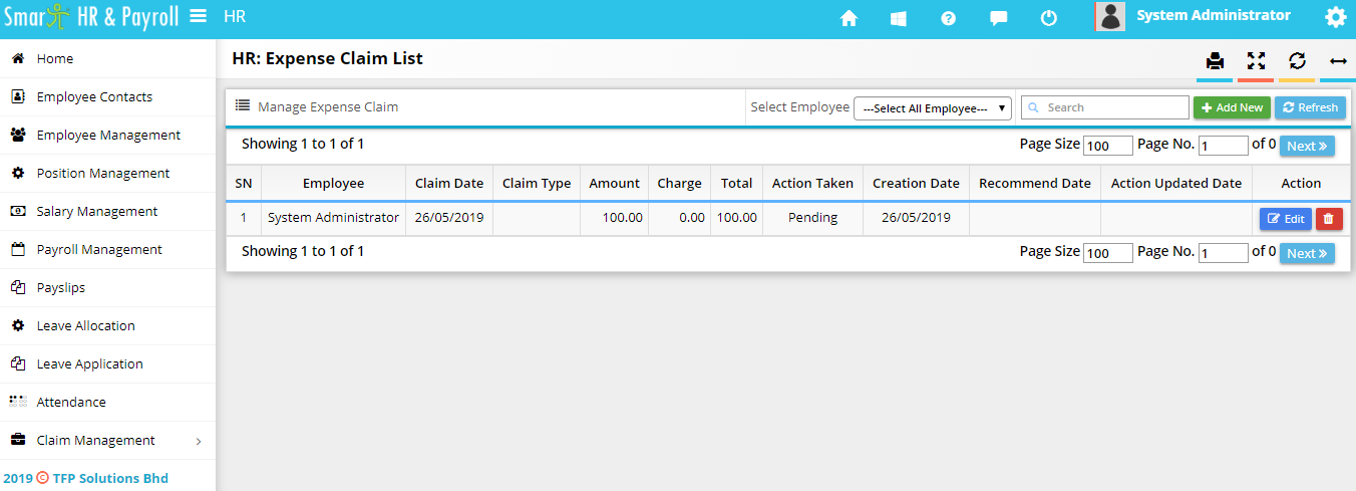This screenshot has width=1356, height=491.
Task: Print the expense claim list
Action: (1215, 61)
